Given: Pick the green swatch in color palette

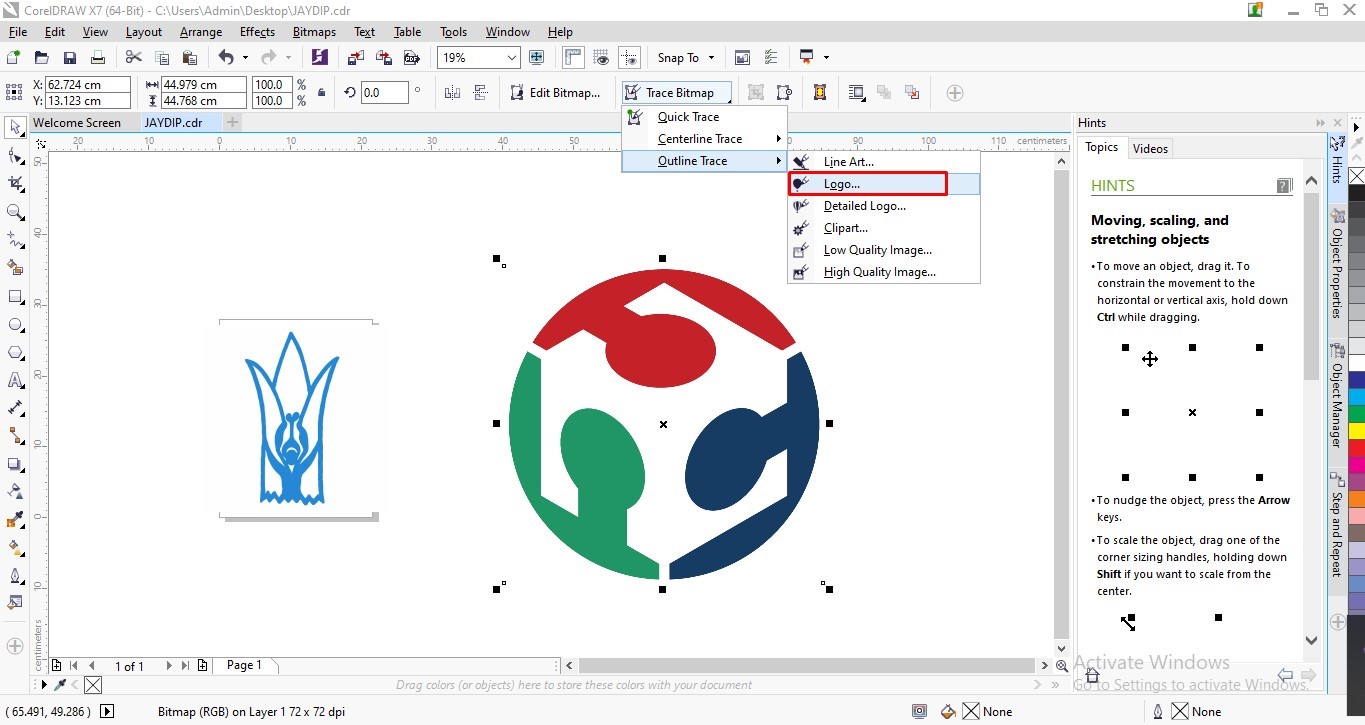Looking at the screenshot, I should click(1356, 413).
